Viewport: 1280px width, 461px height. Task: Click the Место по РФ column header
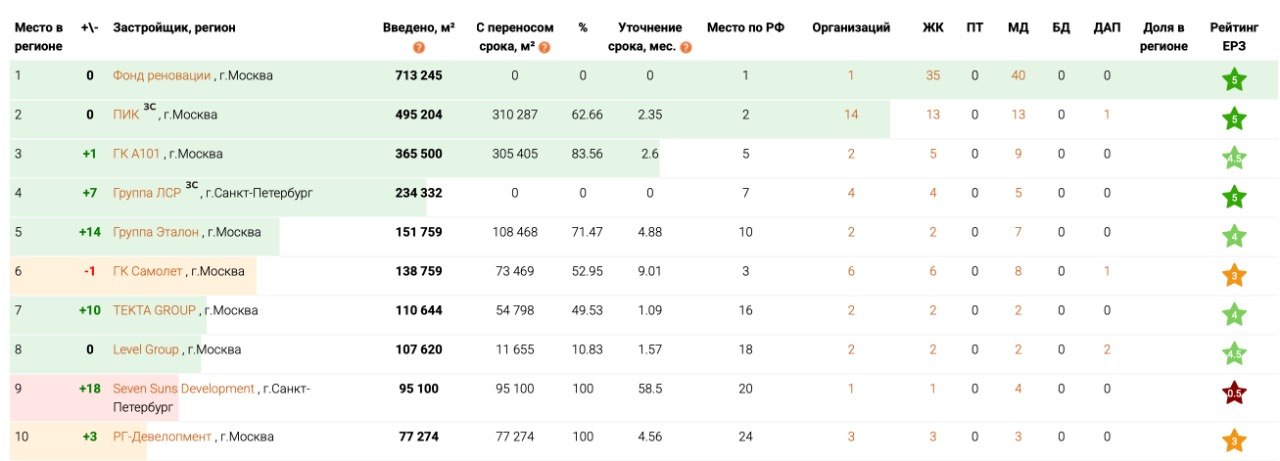[x=745, y=28]
